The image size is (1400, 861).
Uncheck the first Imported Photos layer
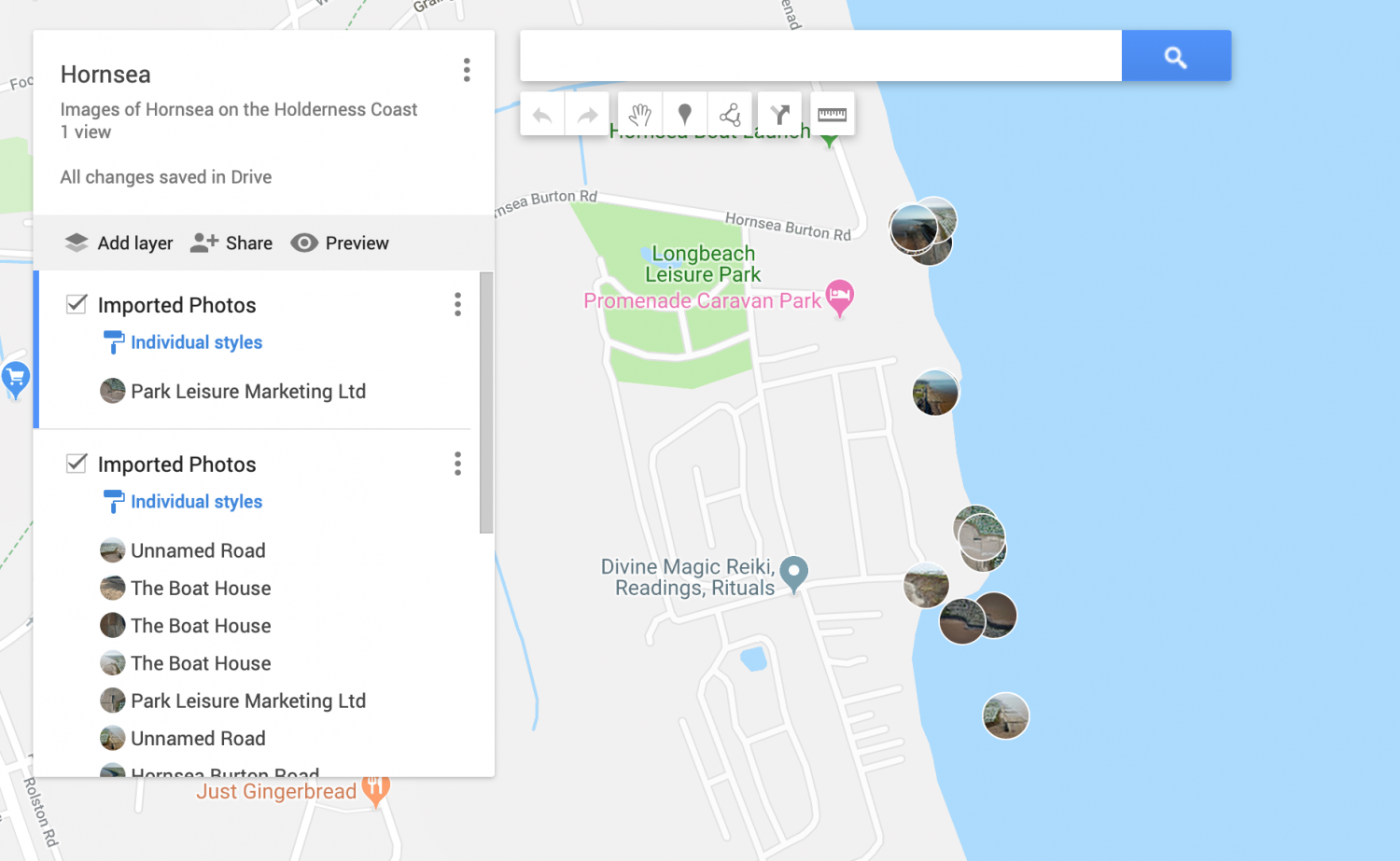(77, 304)
